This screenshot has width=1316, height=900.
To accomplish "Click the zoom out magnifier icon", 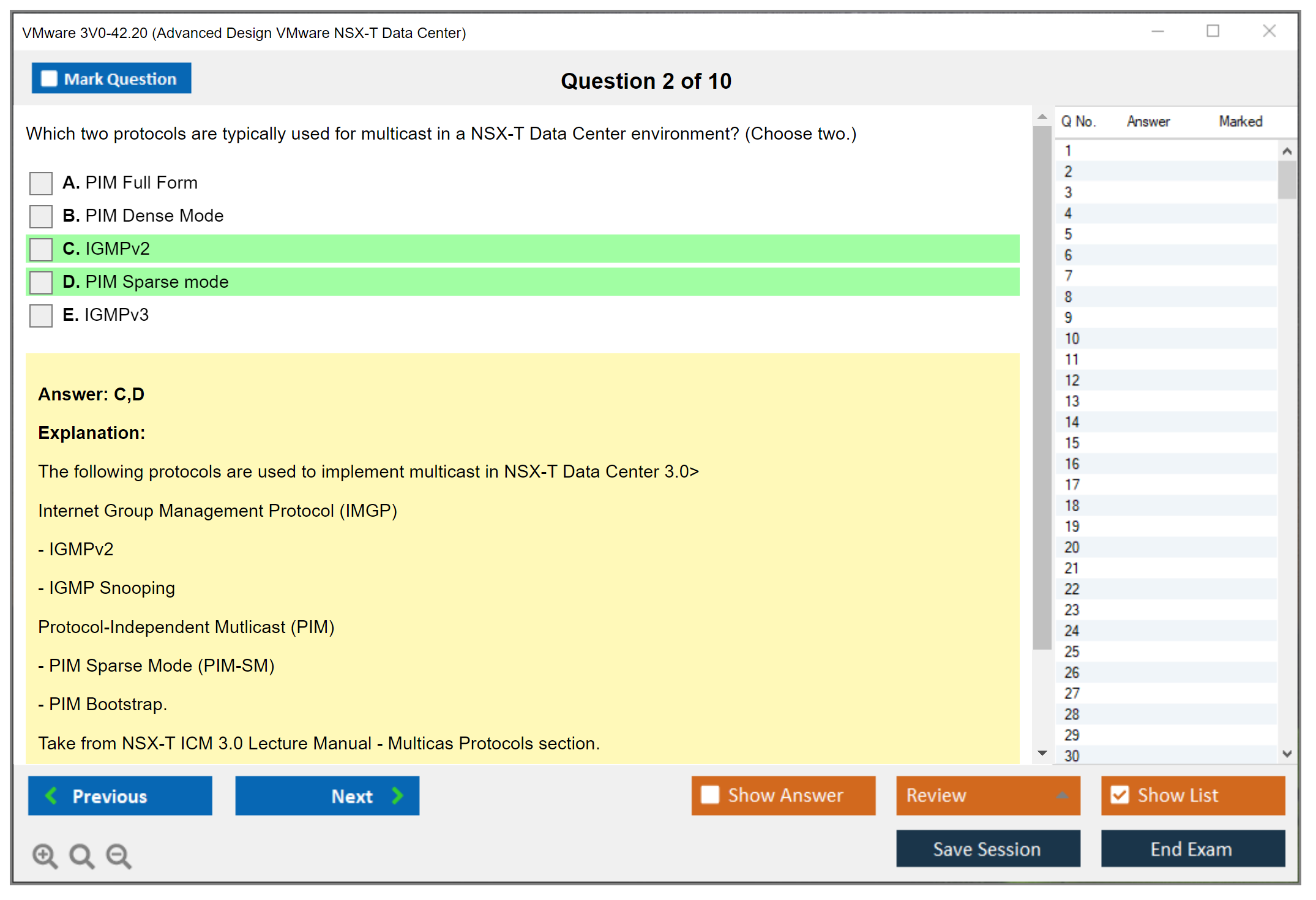I will click(x=118, y=855).
